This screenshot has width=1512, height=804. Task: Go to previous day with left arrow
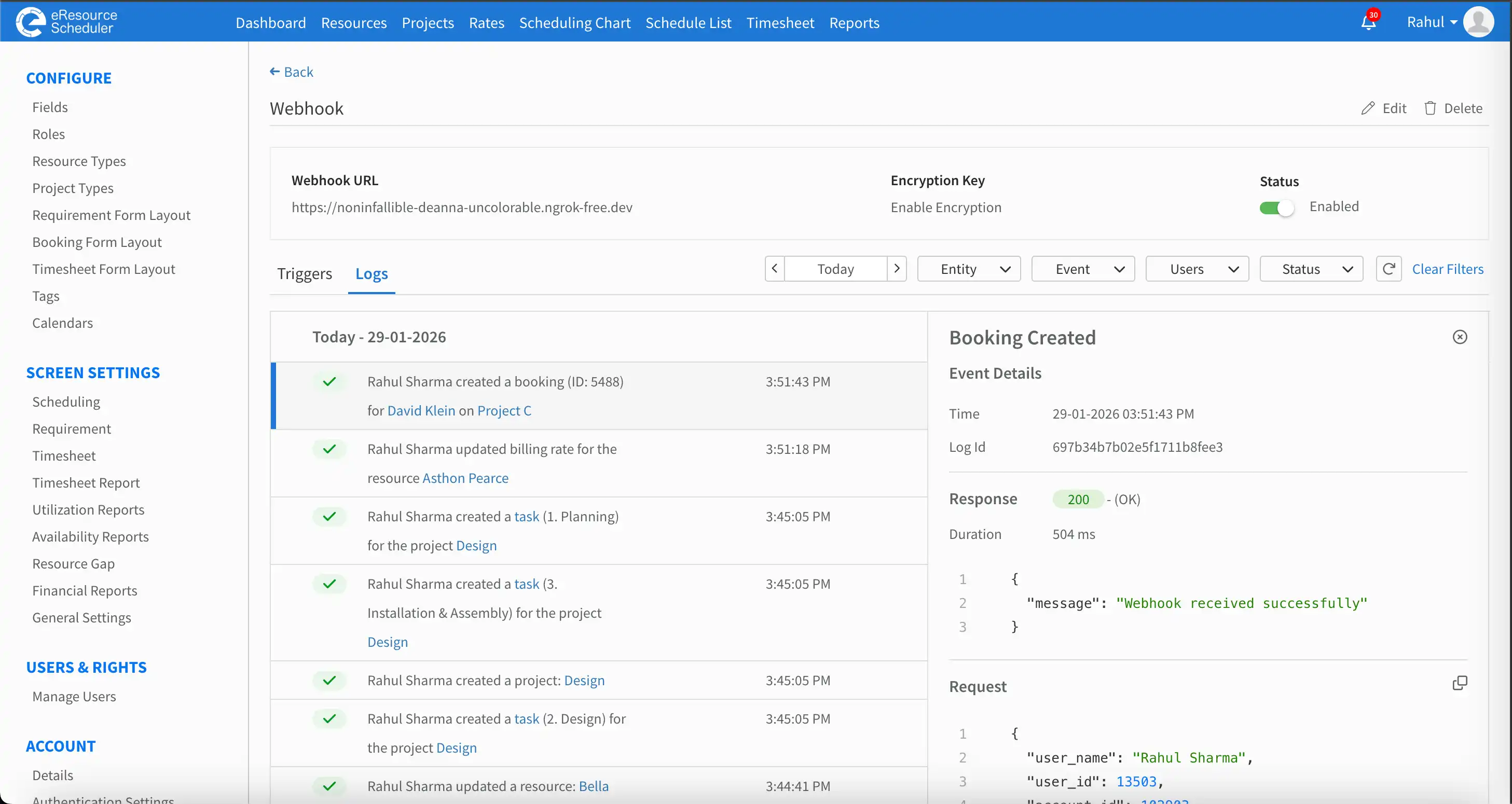(x=775, y=269)
